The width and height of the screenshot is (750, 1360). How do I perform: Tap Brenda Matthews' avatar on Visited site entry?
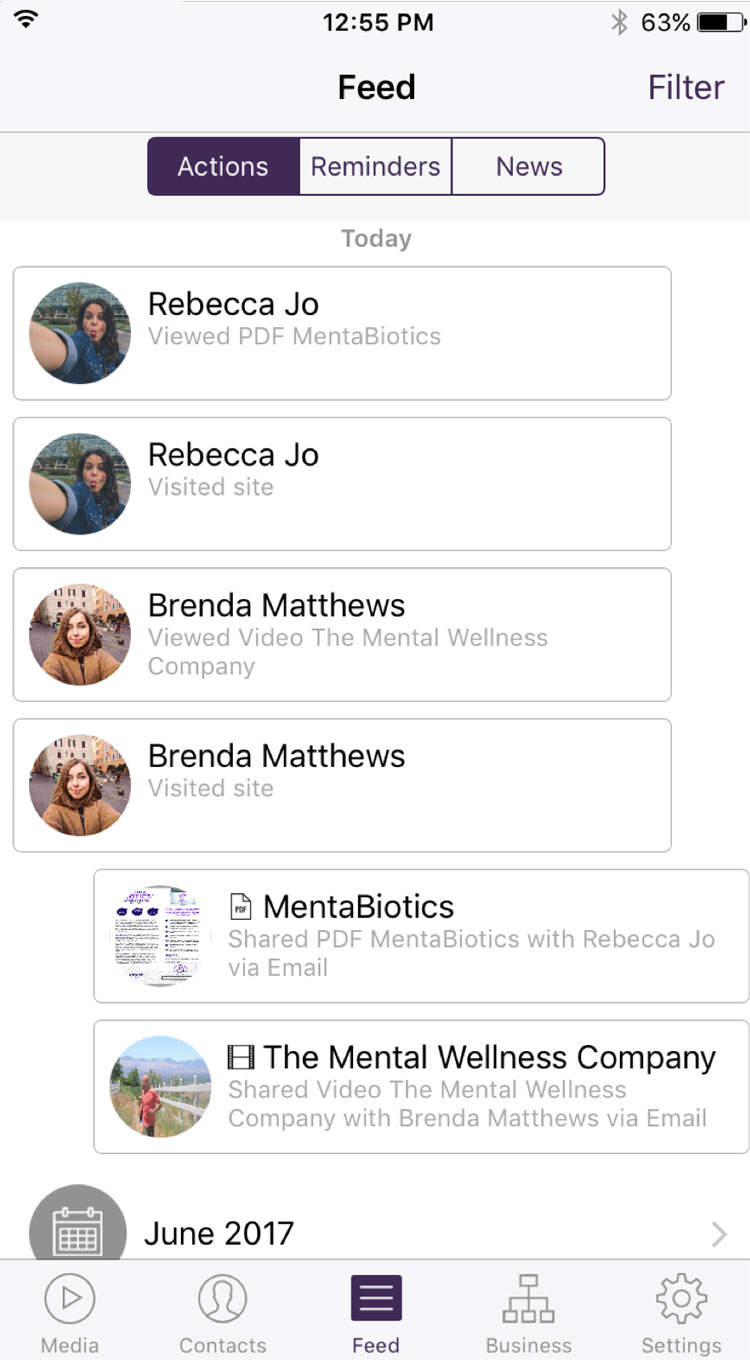tap(80, 785)
